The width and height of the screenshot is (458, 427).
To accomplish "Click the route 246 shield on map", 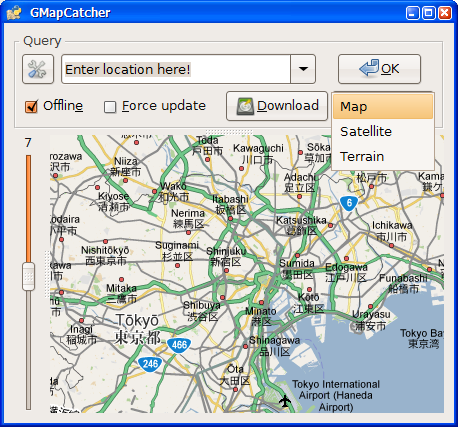I will pos(150,363).
